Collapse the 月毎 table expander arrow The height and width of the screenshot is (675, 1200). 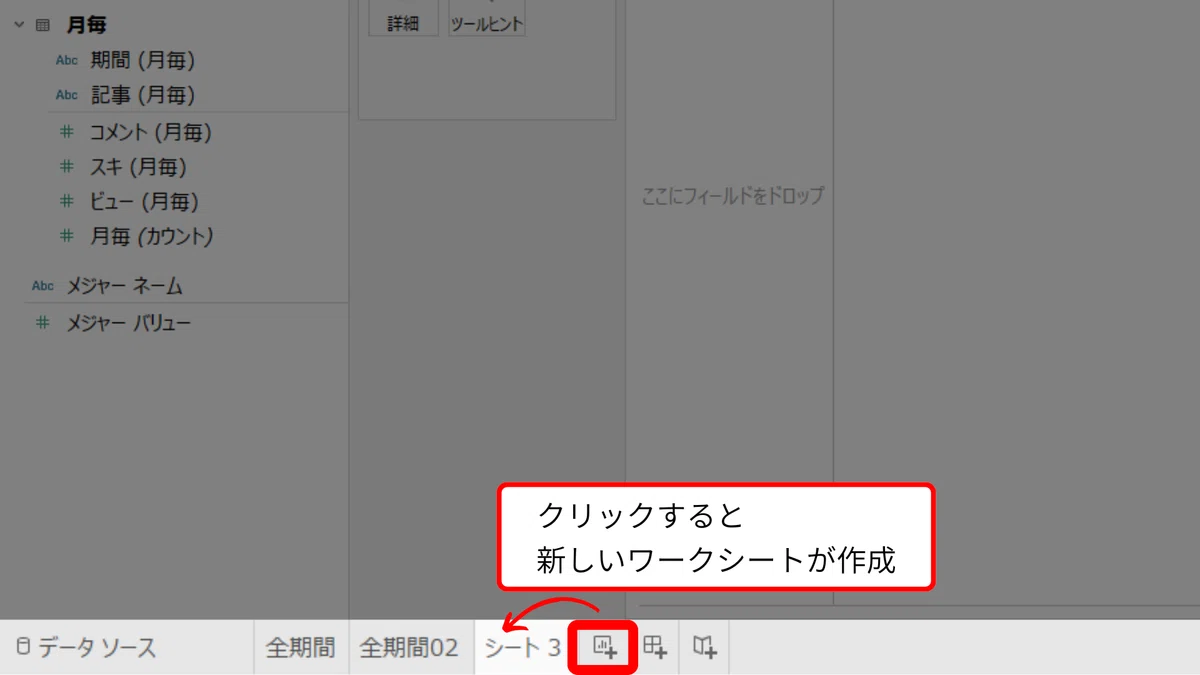(x=19, y=26)
